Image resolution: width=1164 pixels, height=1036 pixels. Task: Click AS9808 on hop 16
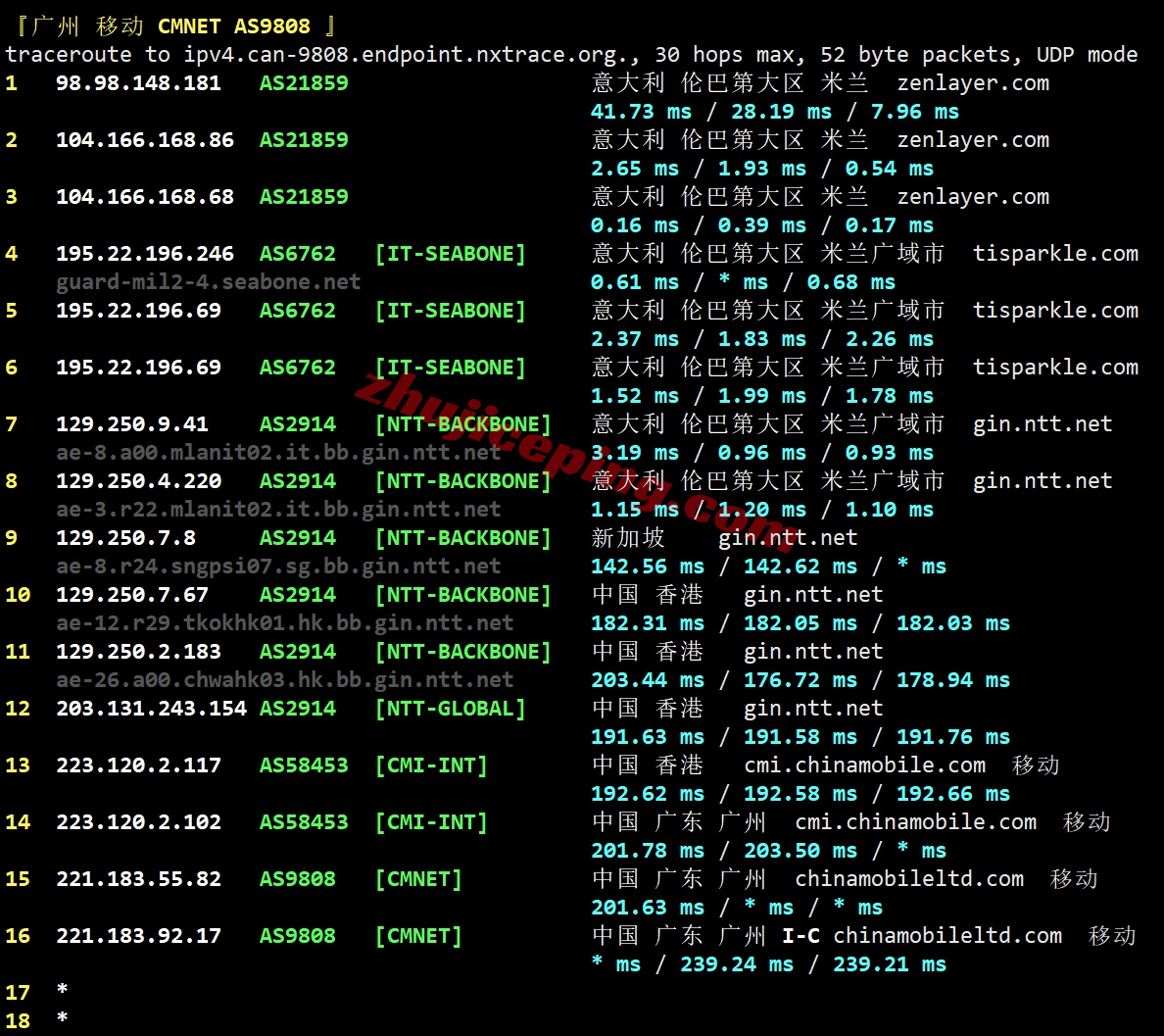click(298, 936)
